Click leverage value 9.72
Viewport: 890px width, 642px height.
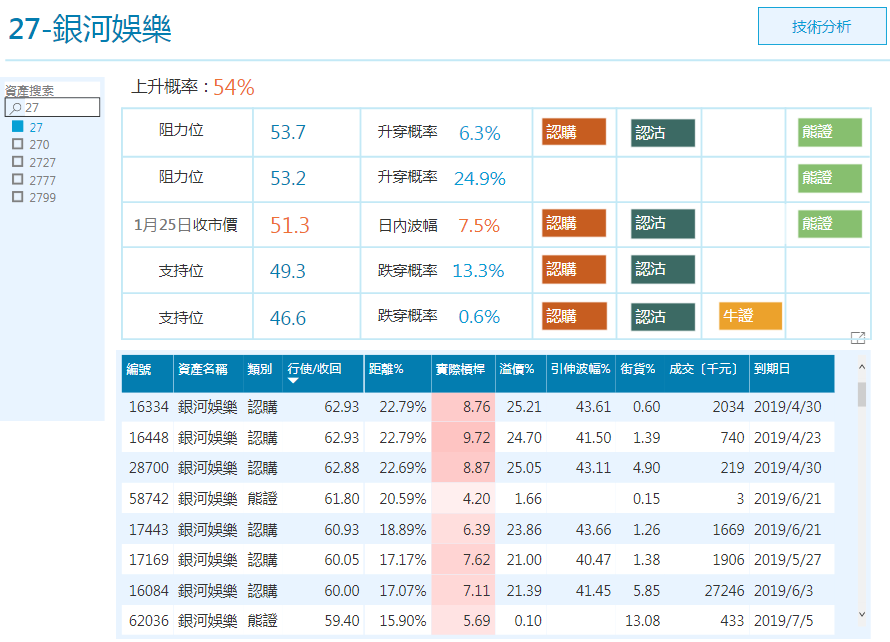tap(476, 437)
